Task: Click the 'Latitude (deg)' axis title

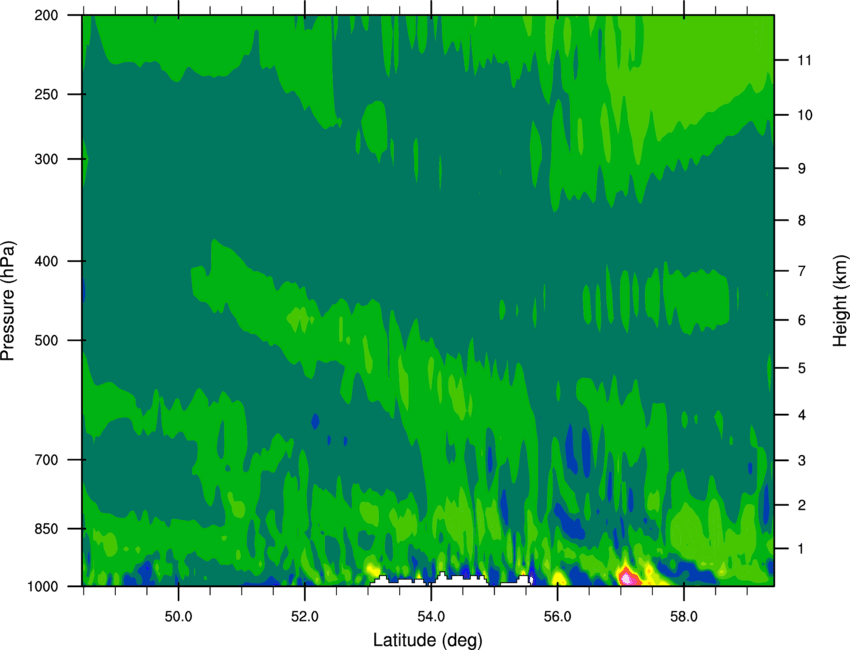Action: click(x=428, y=640)
